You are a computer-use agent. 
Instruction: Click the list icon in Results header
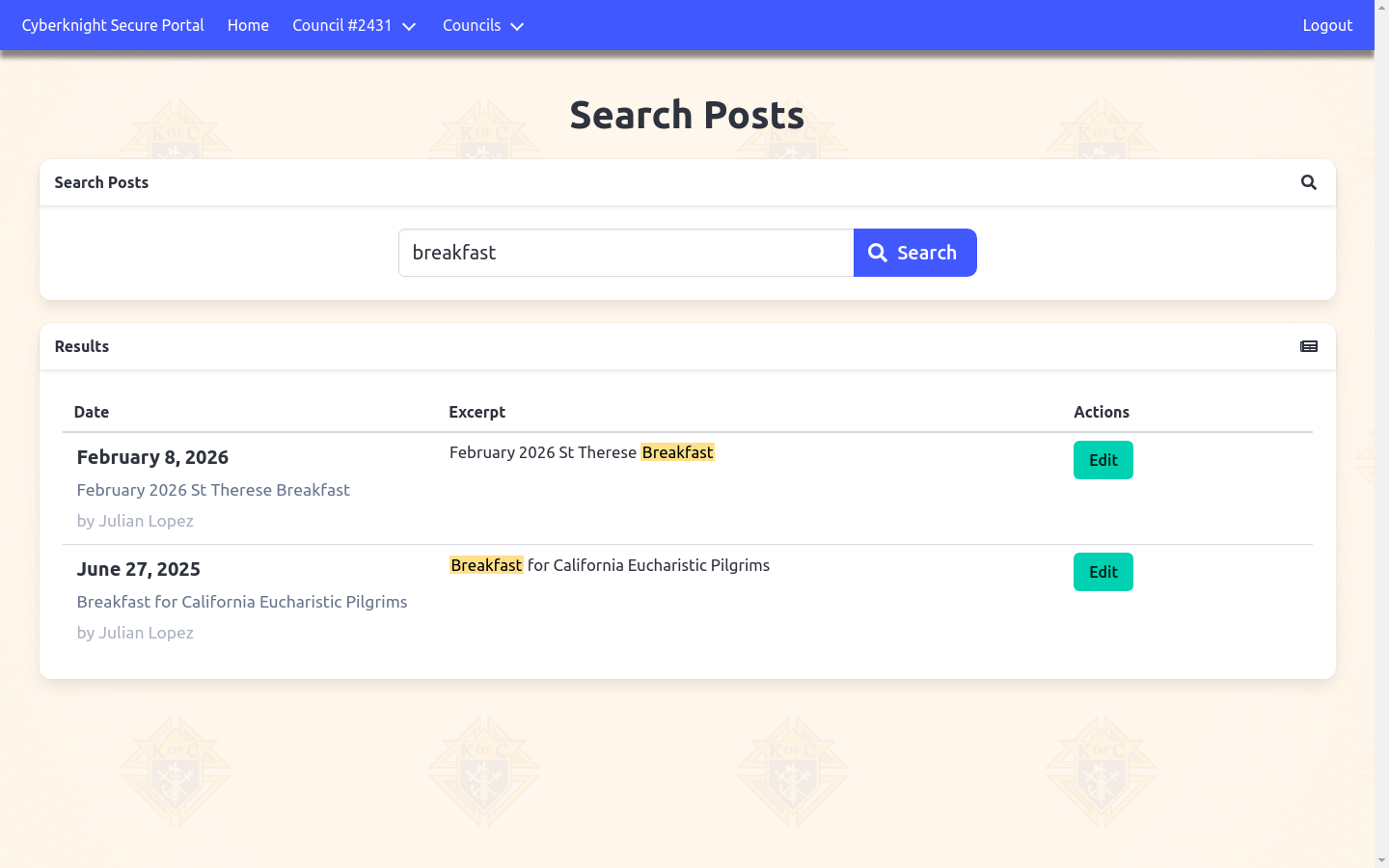(x=1308, y=346)
